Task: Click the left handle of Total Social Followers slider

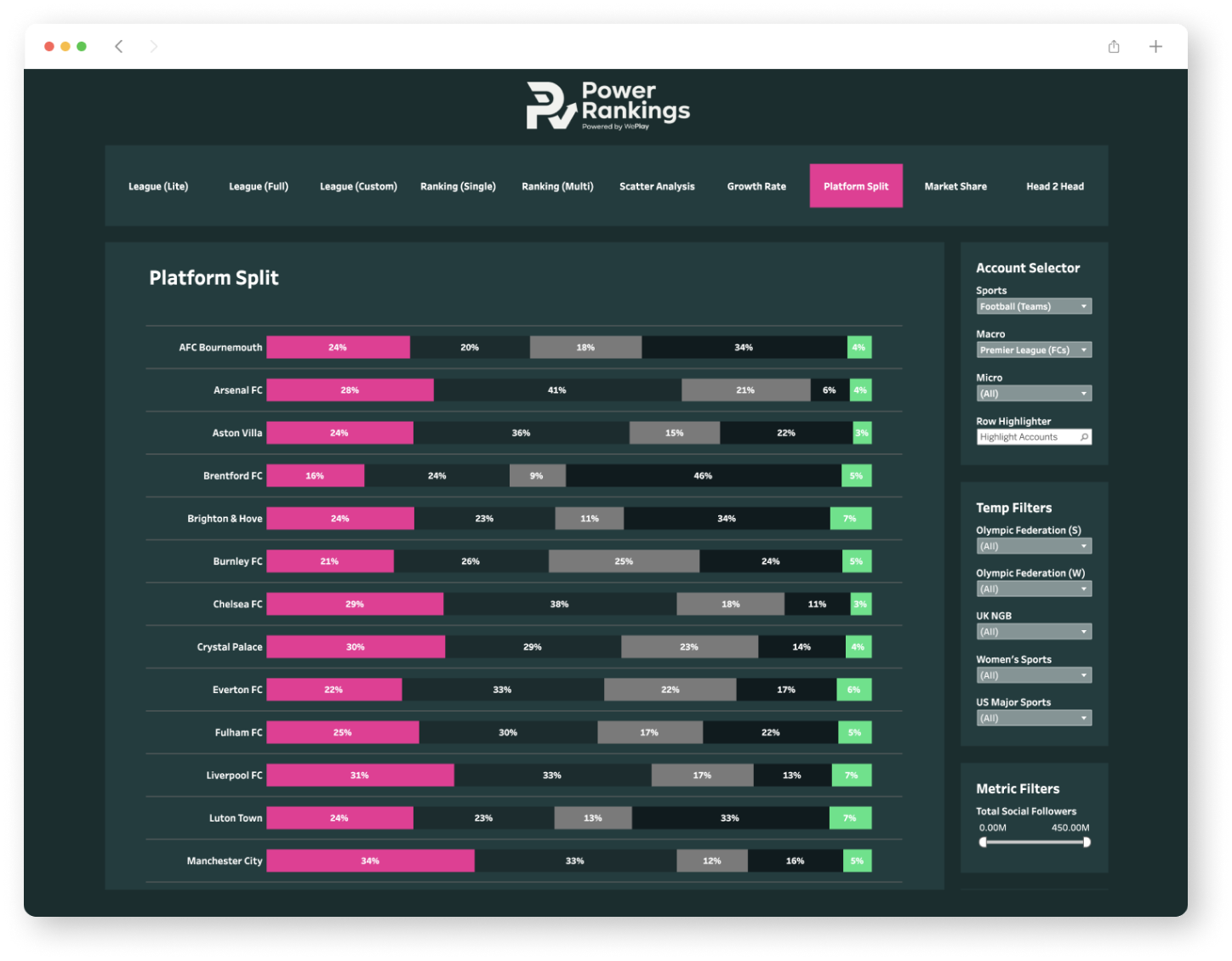Action: coord(984,842)
